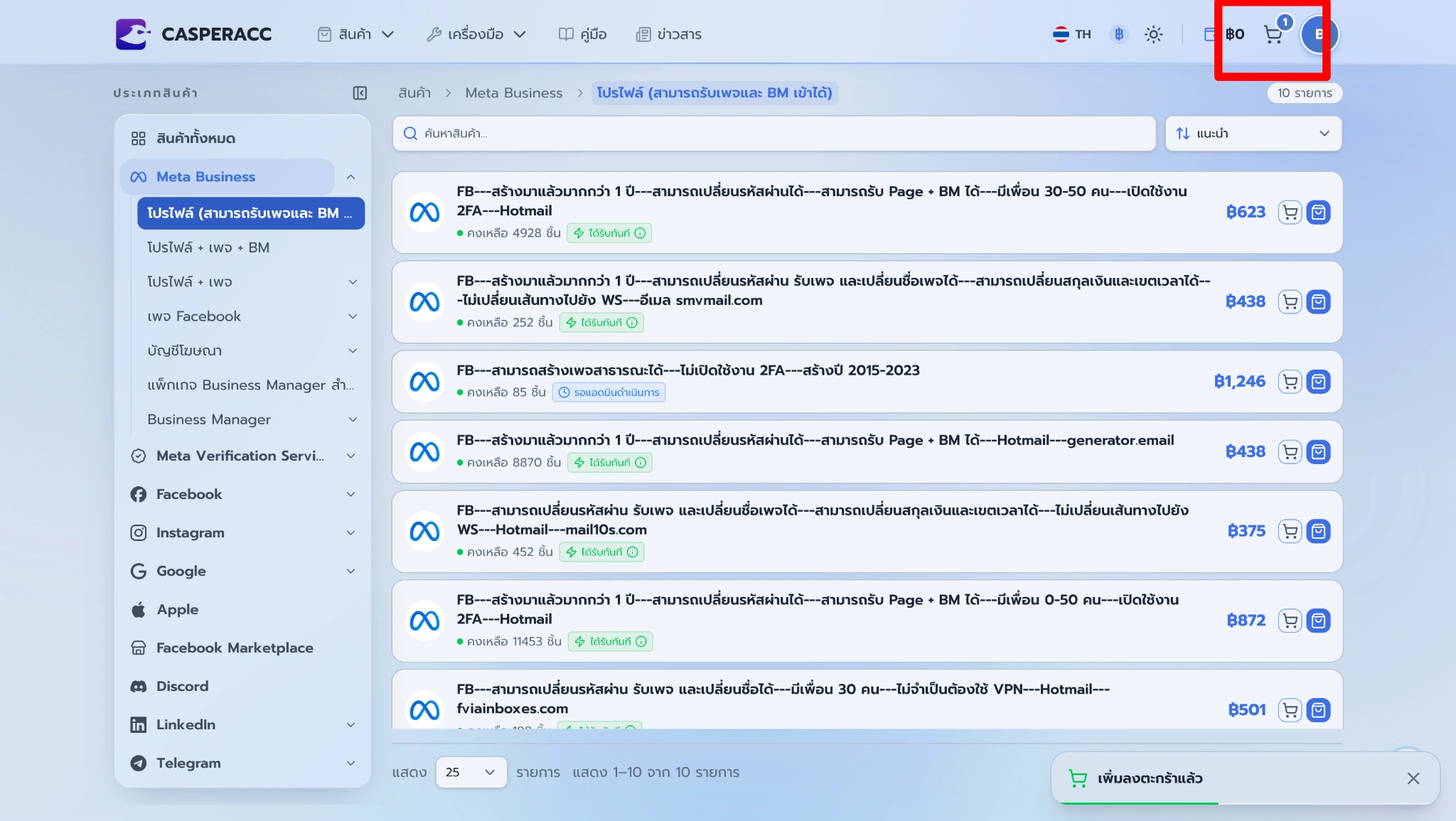Click the รอแอดมินดำเนินการ status badge
The height and width of the screenshot is (821, 1456).
(x=609, y=392)
